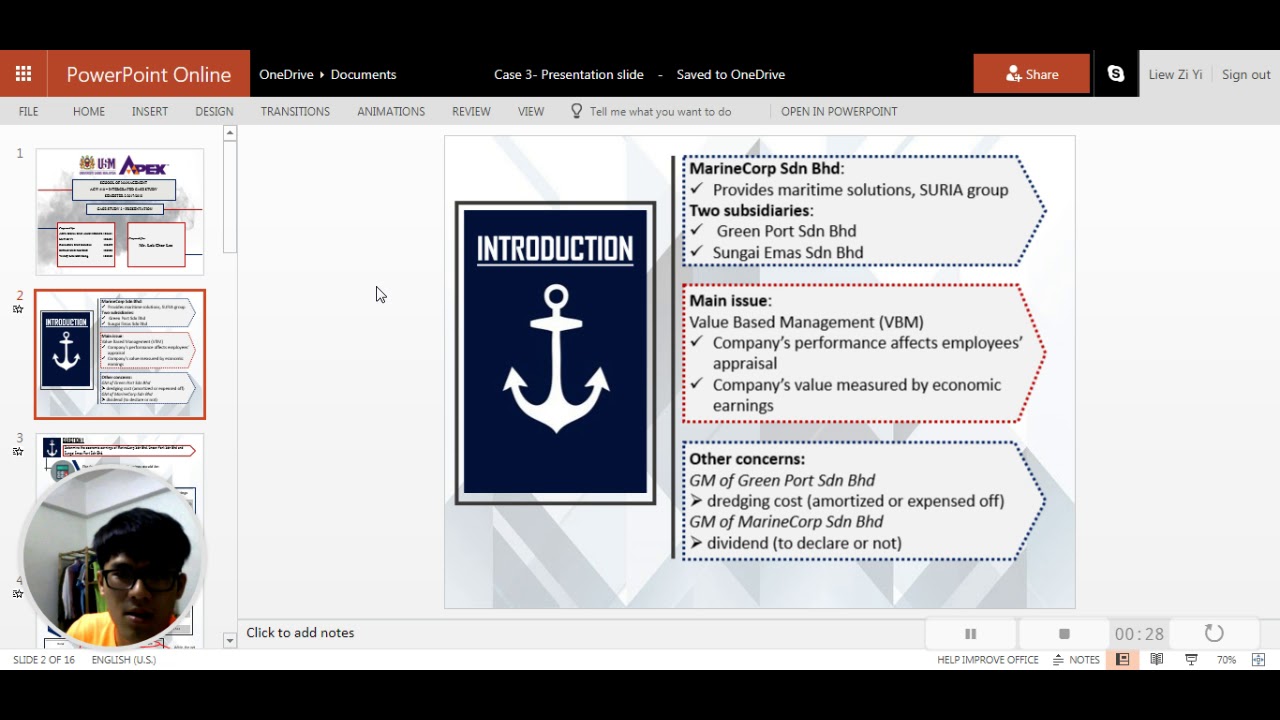Click the PowerPoint Online brand label
Image resolution: width=1280 pixels, height=720 pixels.
click(x=149, y=74)
